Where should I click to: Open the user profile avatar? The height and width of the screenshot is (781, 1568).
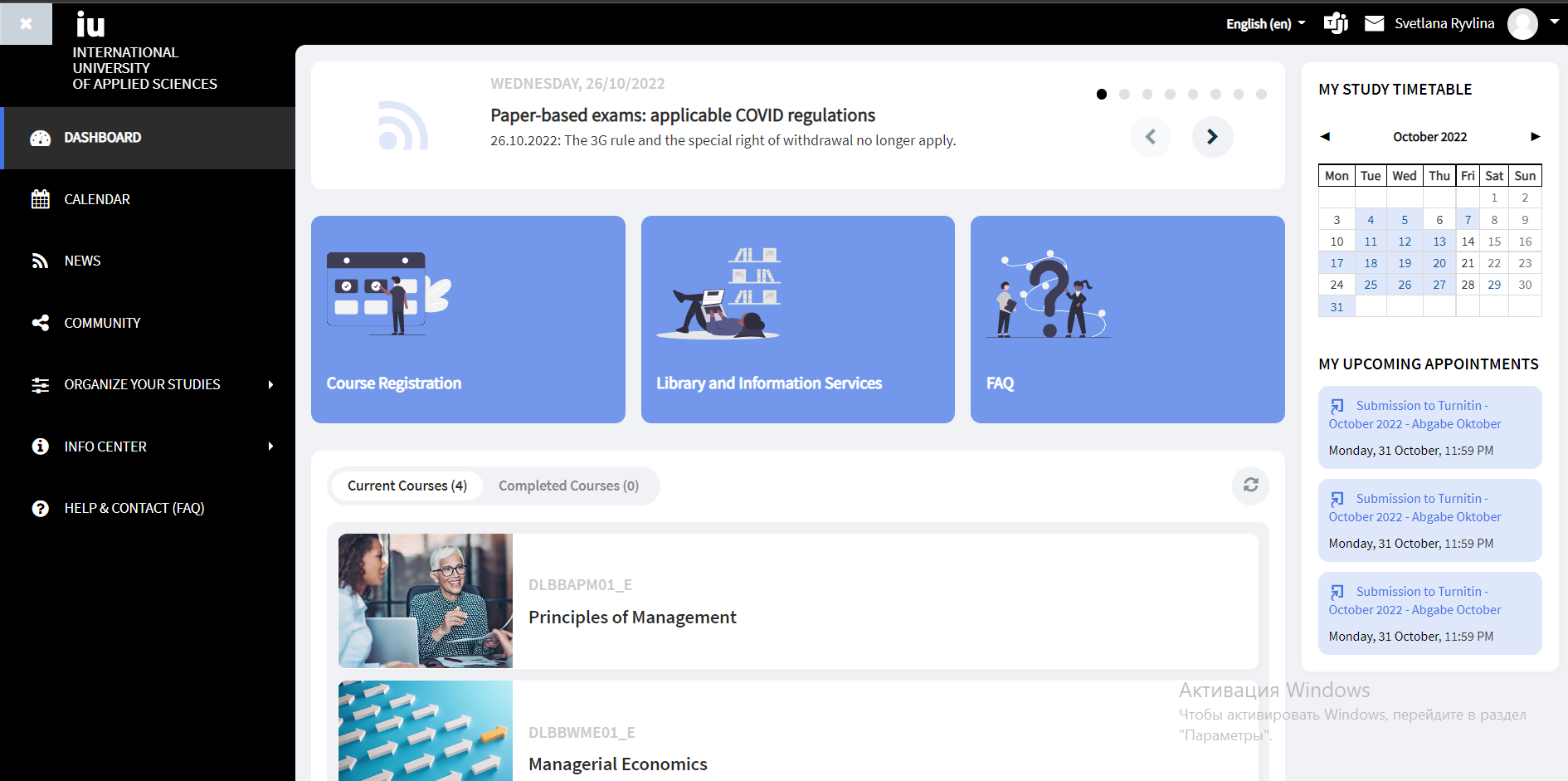(x=1522, y=24)
